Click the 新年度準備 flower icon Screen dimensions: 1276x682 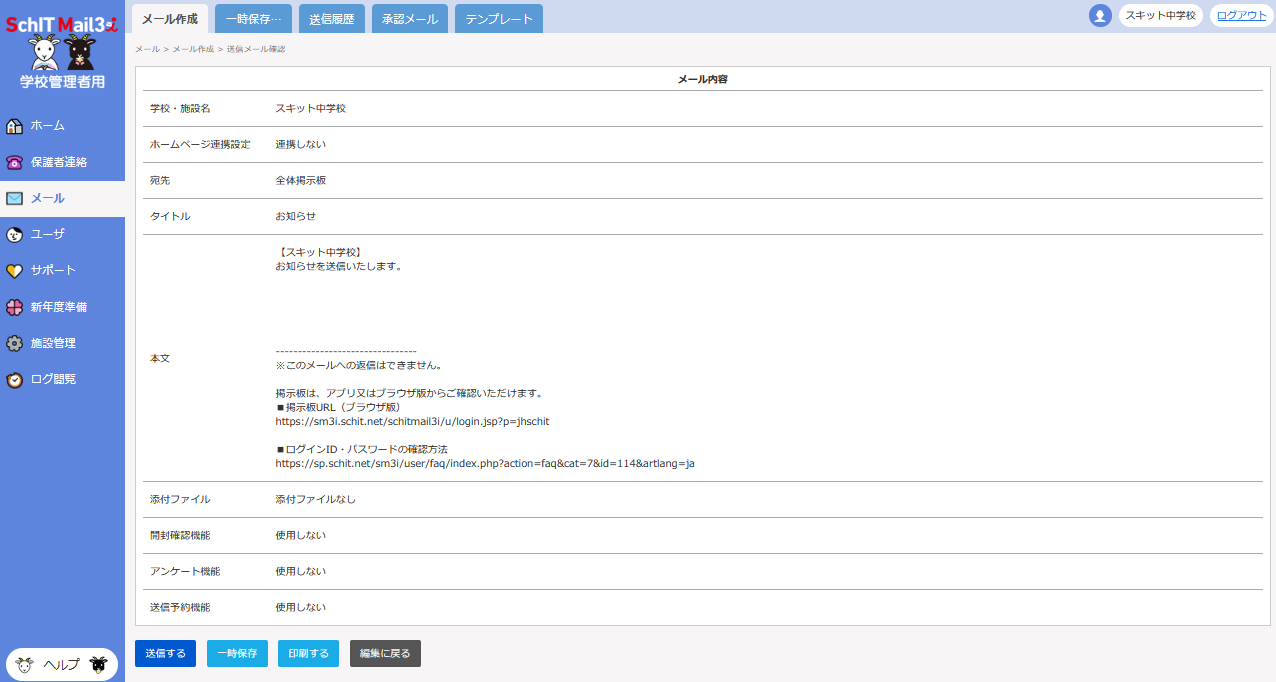tap(14, 307)
